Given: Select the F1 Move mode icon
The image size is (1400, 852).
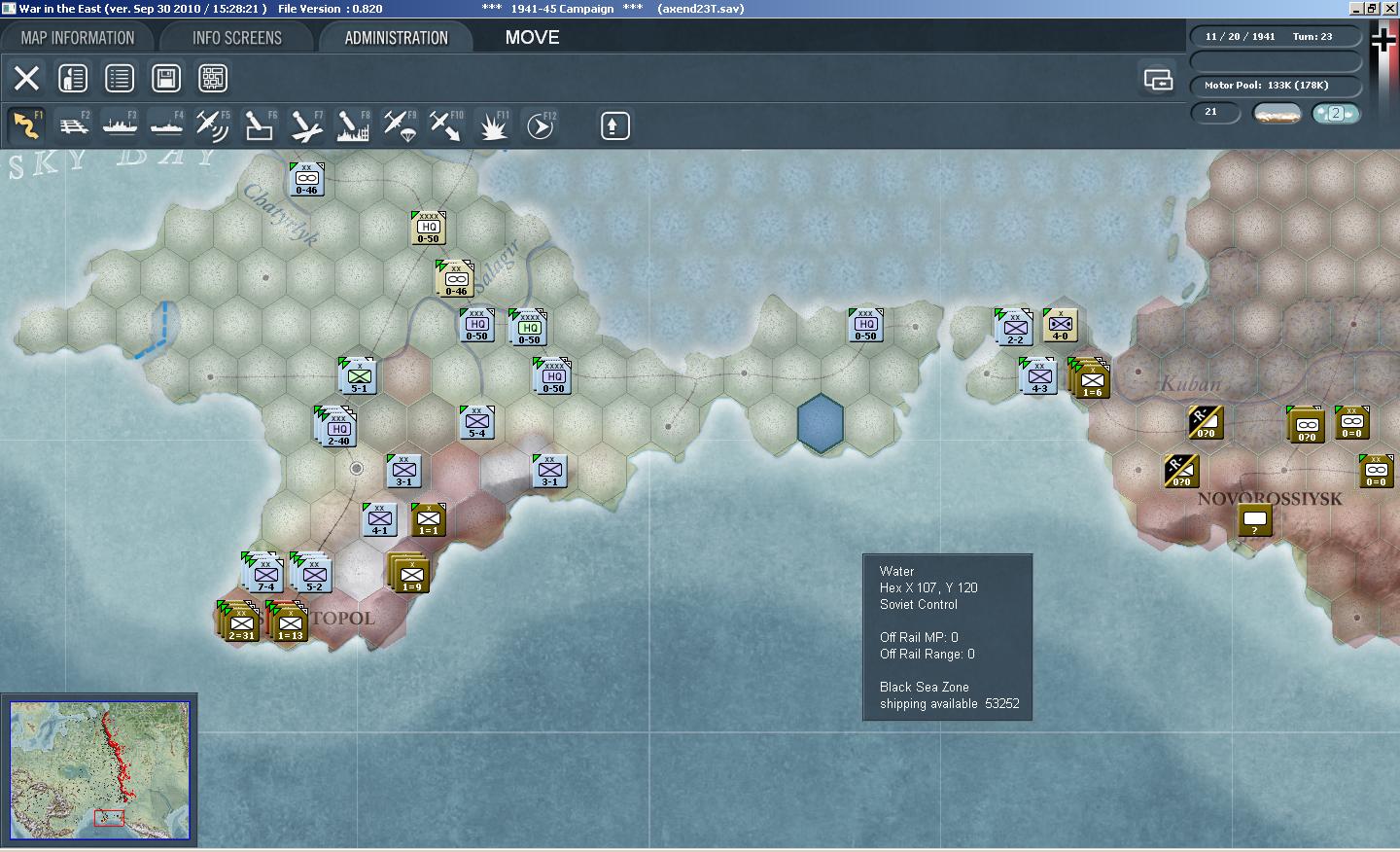Looking at the screenshot, I should pyautogui.click(x=26, y=125).
